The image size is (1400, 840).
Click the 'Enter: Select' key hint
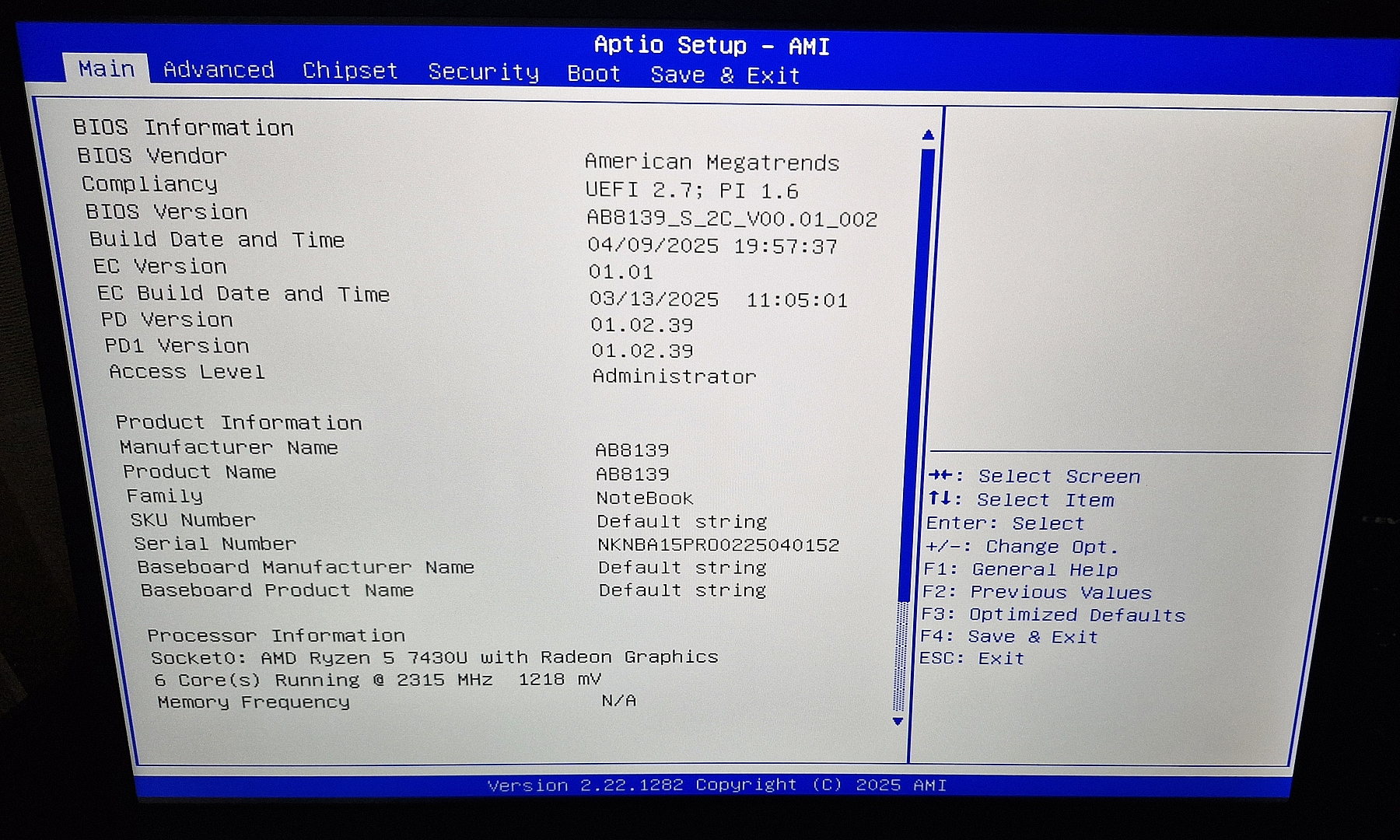tap(1005, 523)
